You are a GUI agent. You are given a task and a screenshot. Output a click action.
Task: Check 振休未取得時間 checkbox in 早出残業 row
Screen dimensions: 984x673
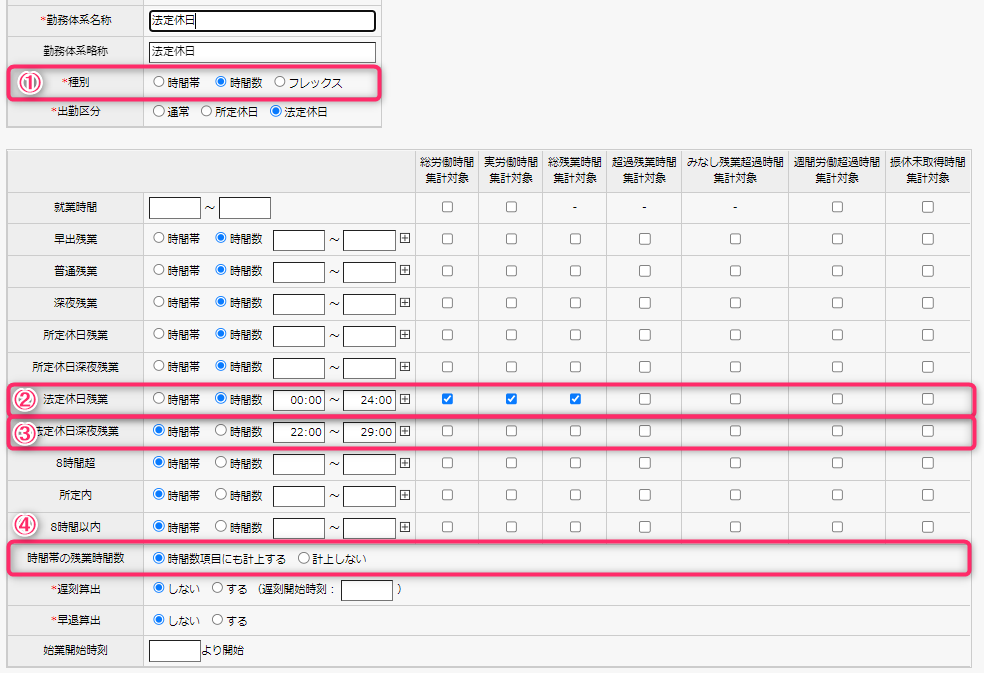tap(928, 239)
